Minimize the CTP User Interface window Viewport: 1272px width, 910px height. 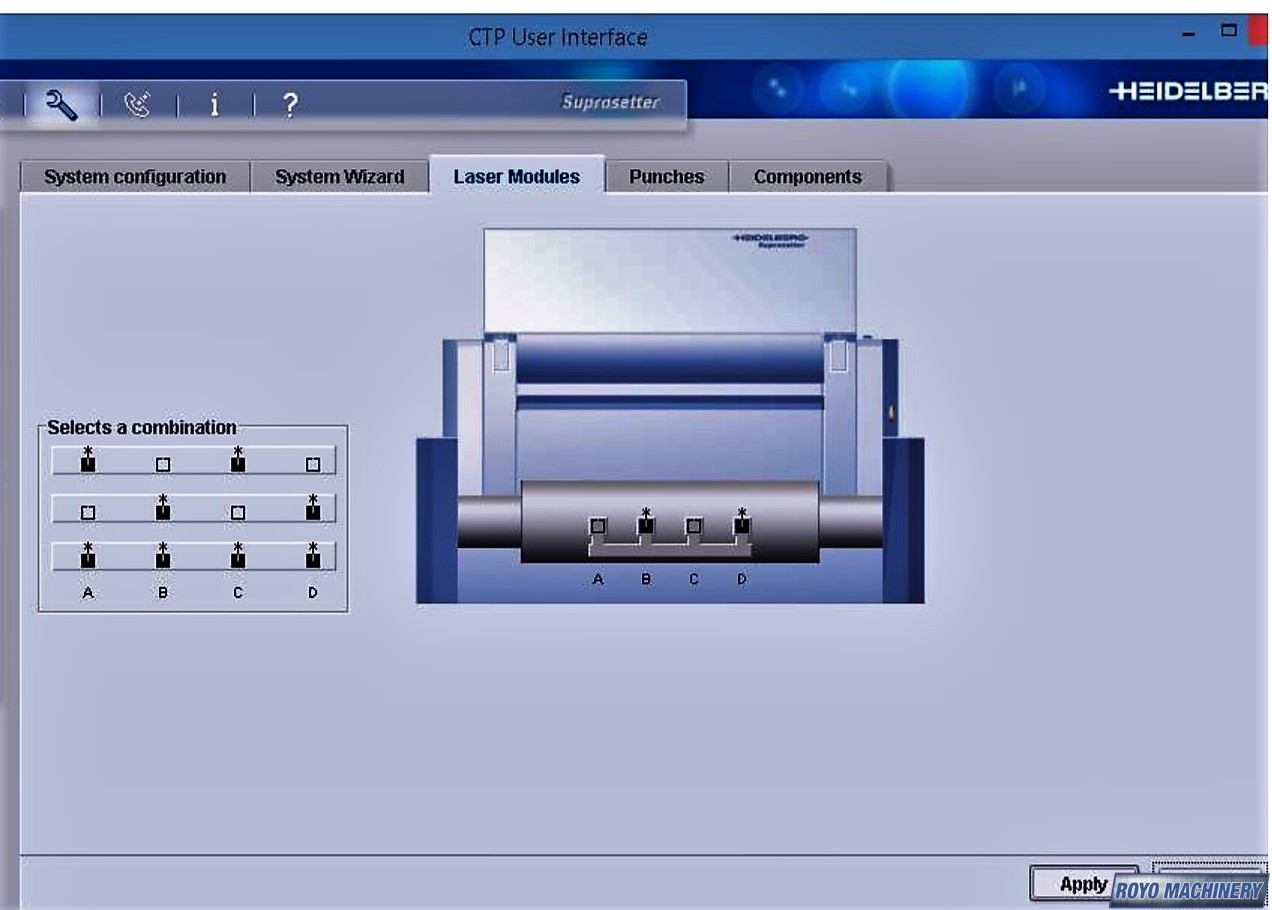1189,35
